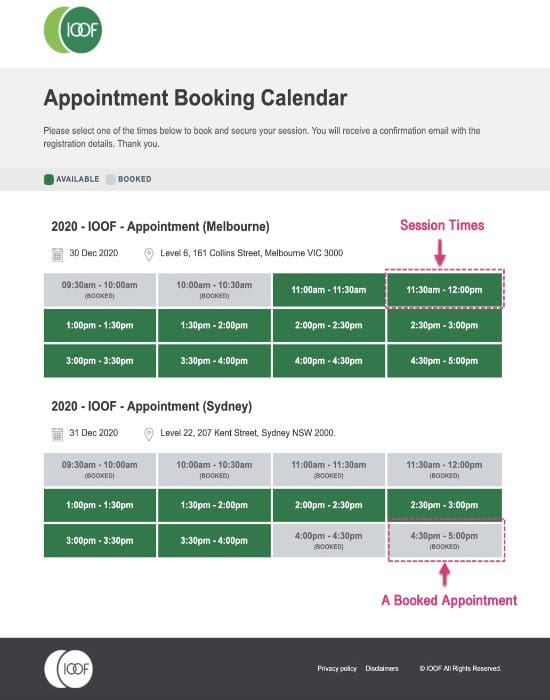550x700 pixels.
Task: Open the Disclaimers footer link
Action: 382,668
